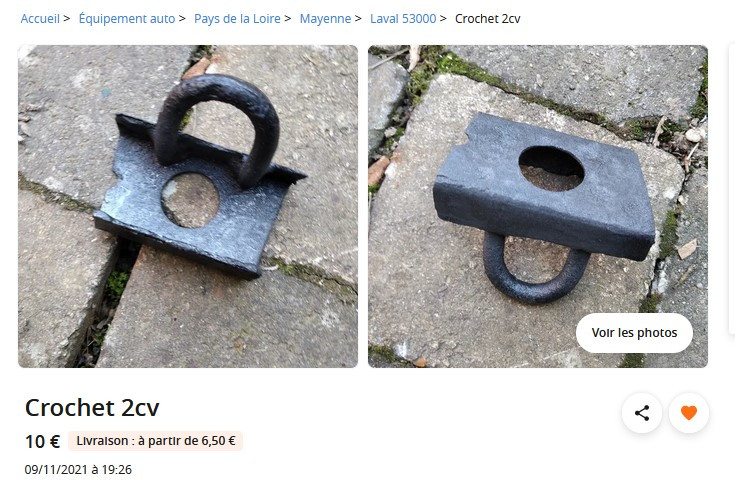This screenshot has height=480, width=735.
Task: Click the Voir les photos button
Action: coord(634,333)
